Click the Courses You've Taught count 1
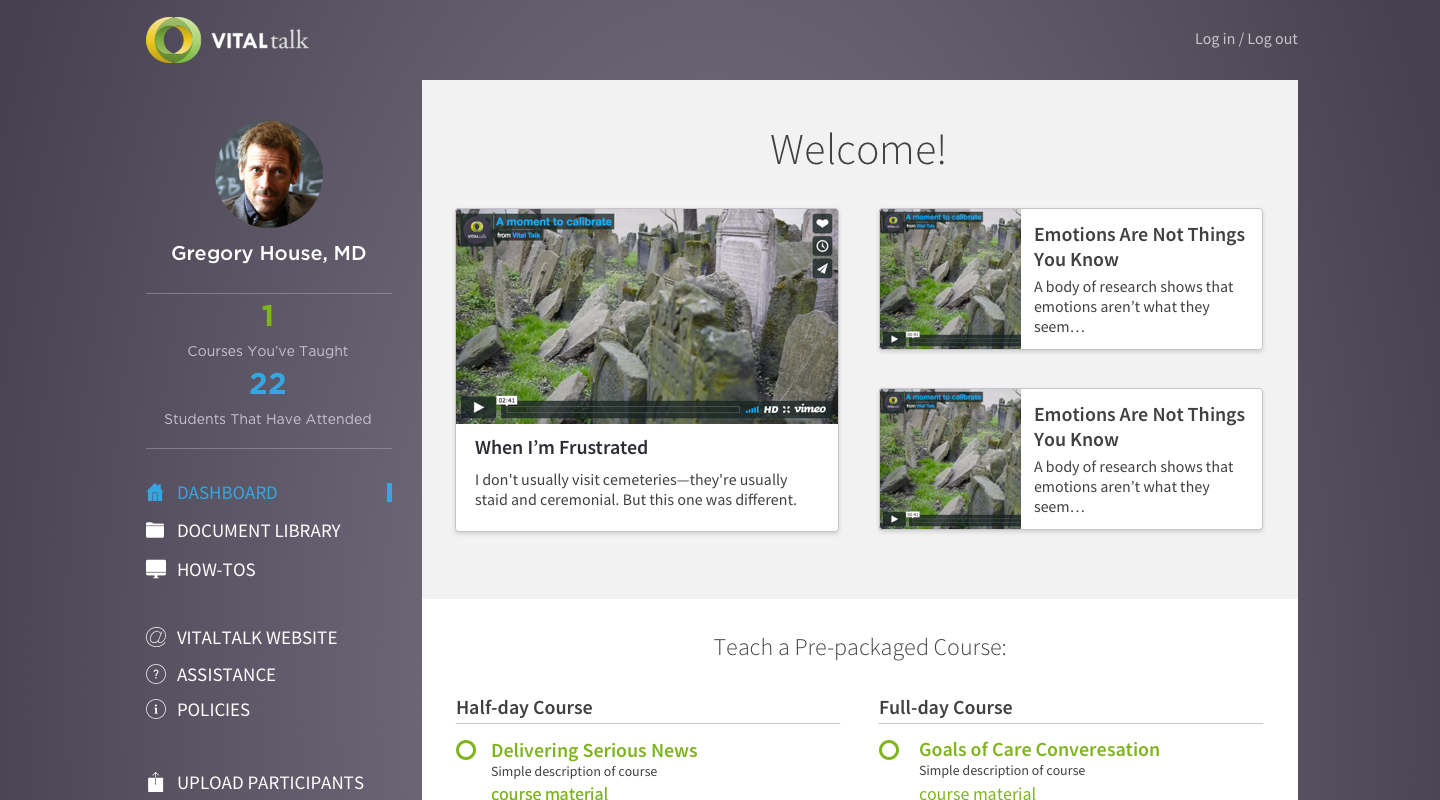 pyautogui.click(x=268, y=316)
